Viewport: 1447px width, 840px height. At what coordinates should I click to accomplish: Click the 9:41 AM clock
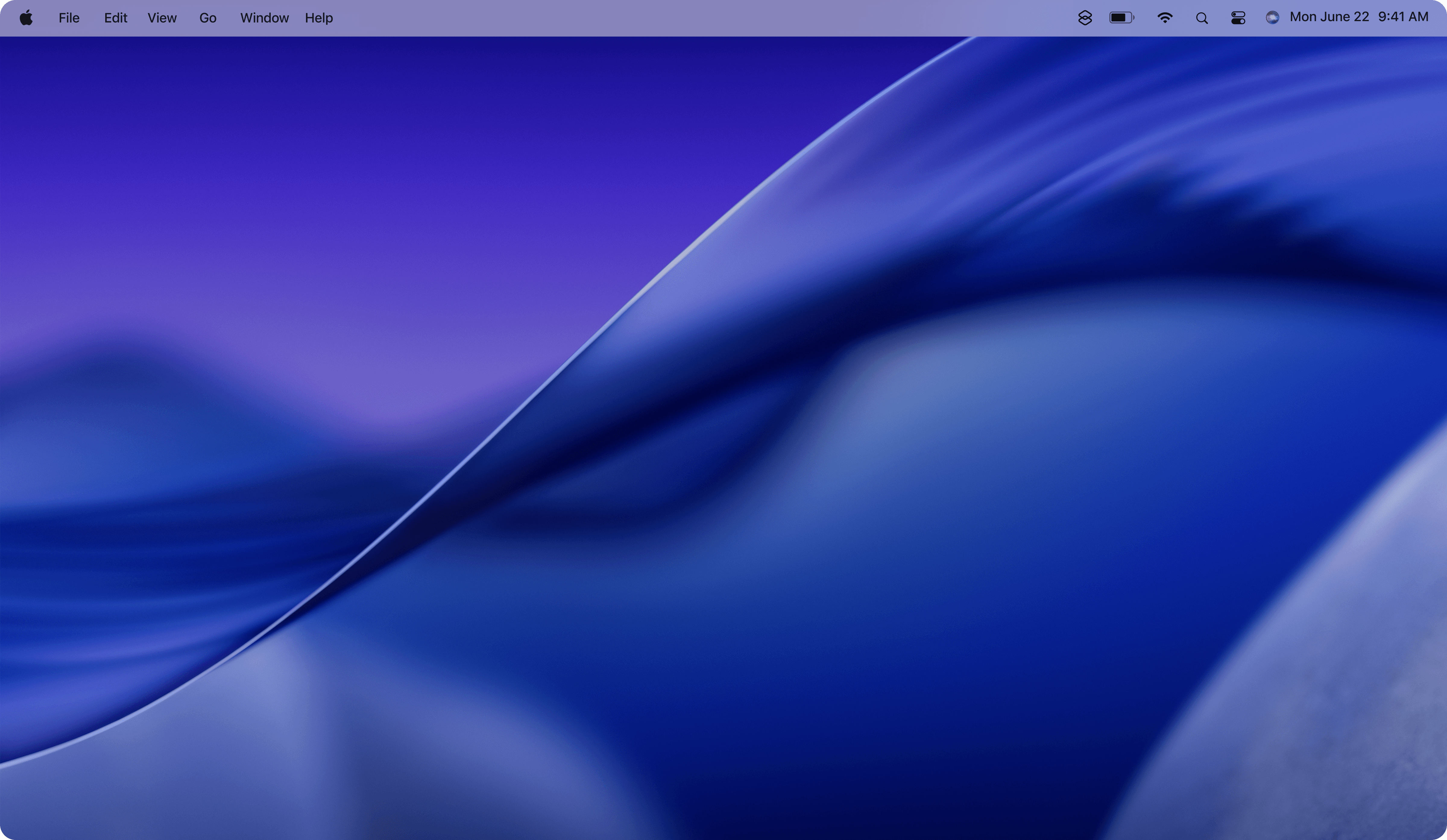(x=1403, y=17)
